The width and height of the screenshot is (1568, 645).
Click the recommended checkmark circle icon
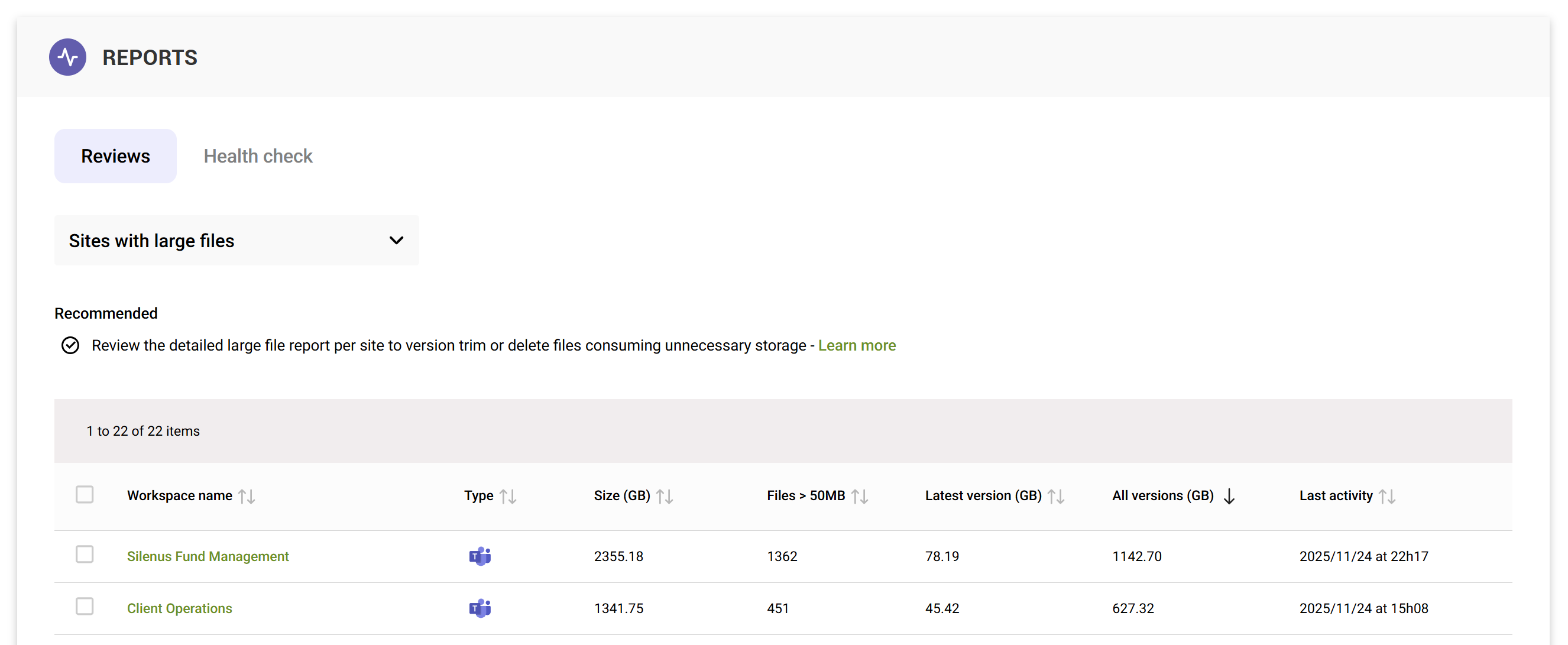(x=70, y=345)
